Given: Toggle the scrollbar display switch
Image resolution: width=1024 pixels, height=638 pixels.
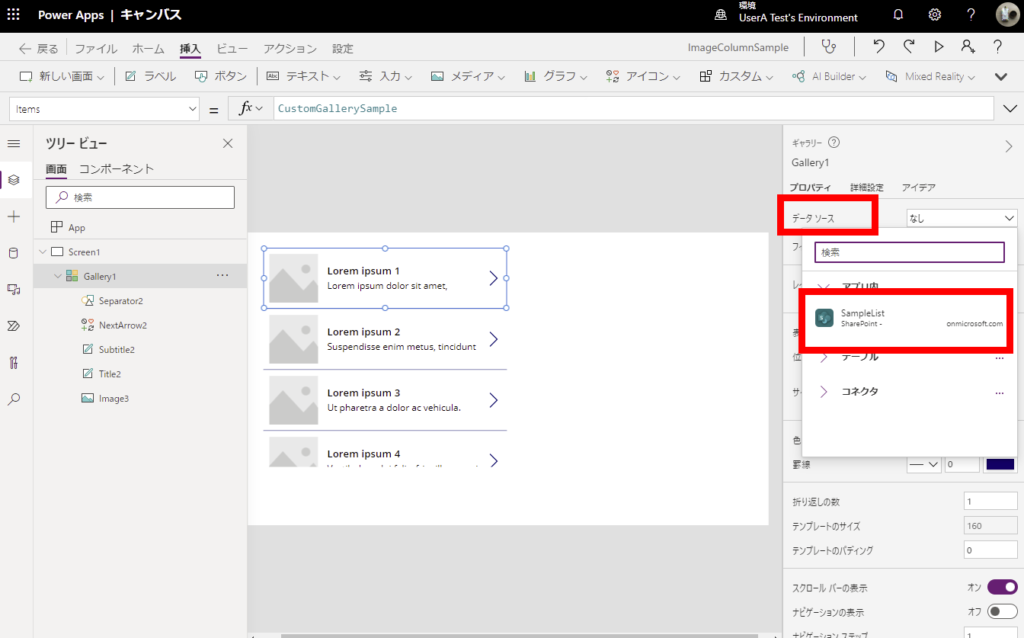Looking at the screenshot, I should point(1002,587).
